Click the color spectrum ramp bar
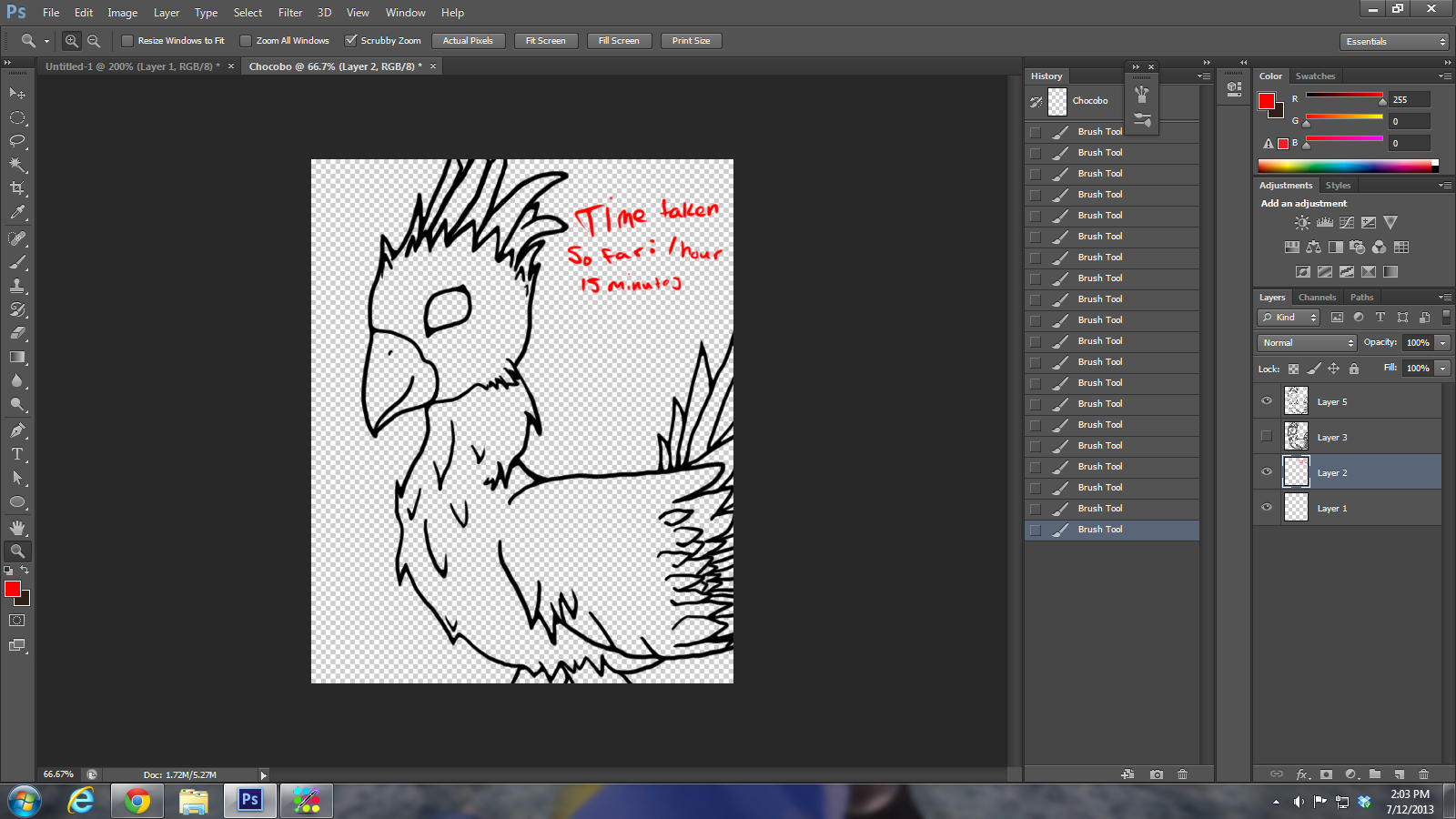1456x819 pixels. tap(1348, 166)
